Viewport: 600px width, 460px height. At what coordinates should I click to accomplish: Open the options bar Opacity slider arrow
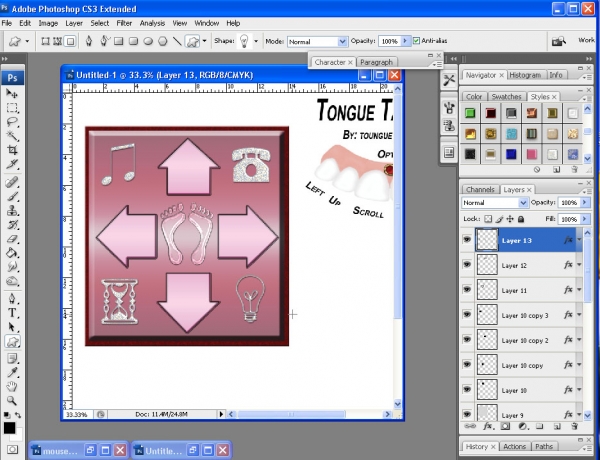(x=406, y=41)
